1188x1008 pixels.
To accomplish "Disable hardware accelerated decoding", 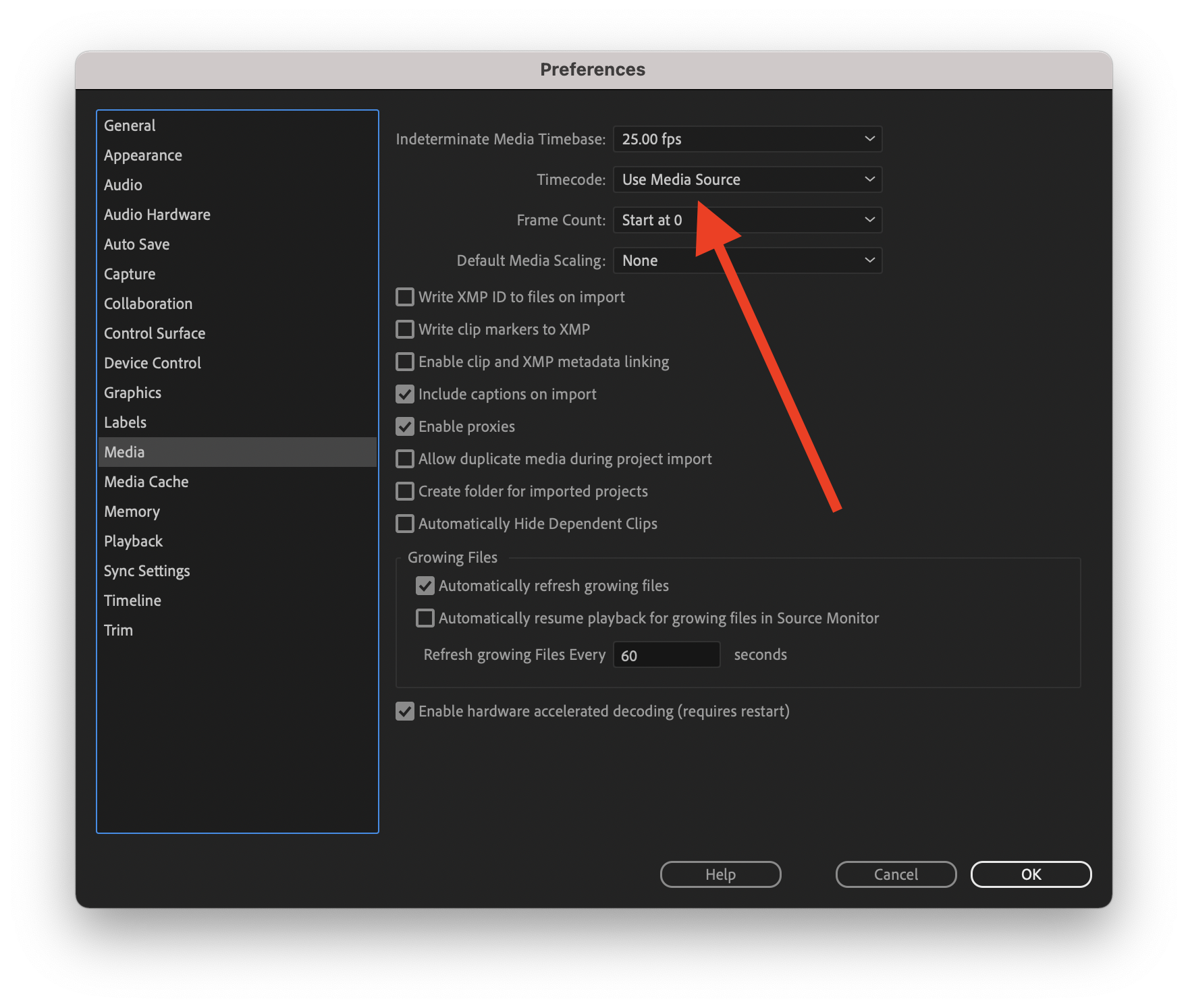I will (x=404, y=710).
